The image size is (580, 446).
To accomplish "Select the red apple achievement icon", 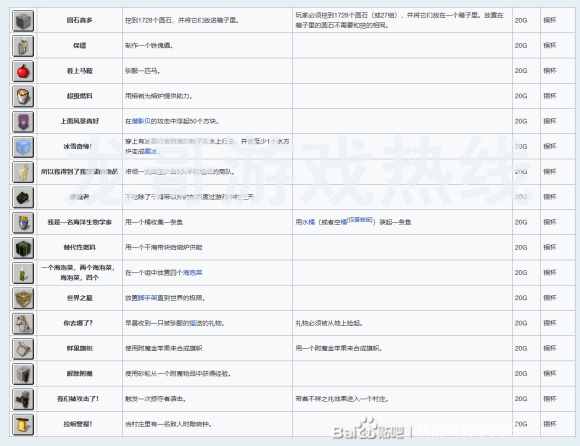I will (23, 71).
